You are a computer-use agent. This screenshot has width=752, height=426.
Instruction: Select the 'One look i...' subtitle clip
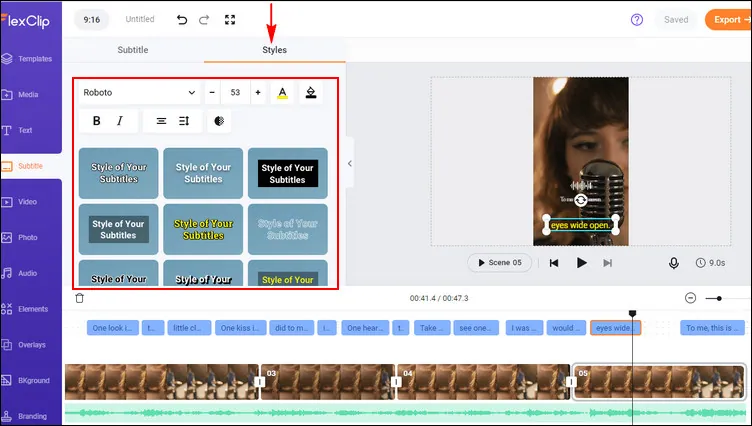[113, 328]
